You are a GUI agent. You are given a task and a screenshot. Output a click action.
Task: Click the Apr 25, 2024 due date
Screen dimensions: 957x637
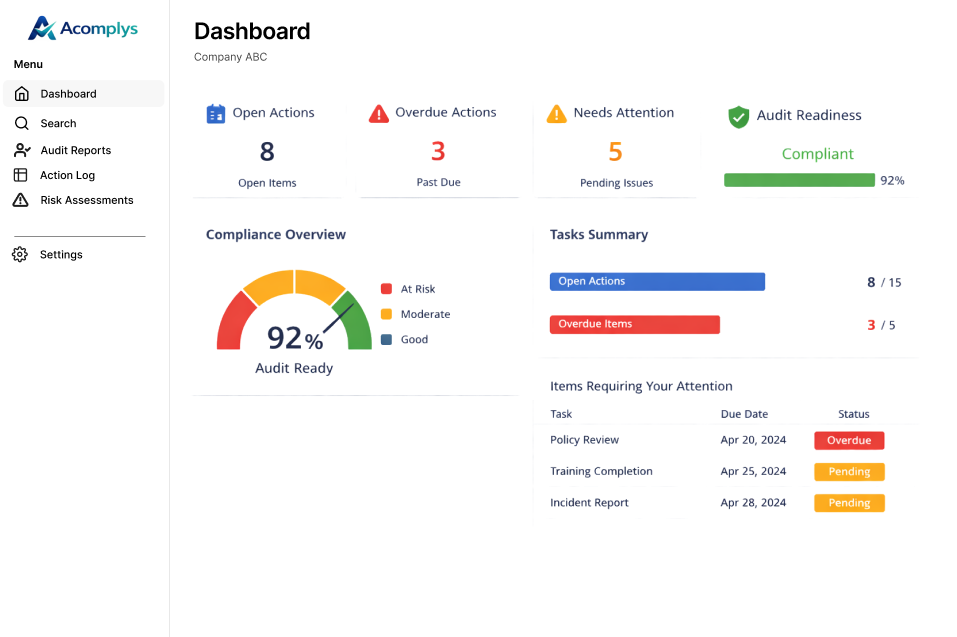(753, 471)
